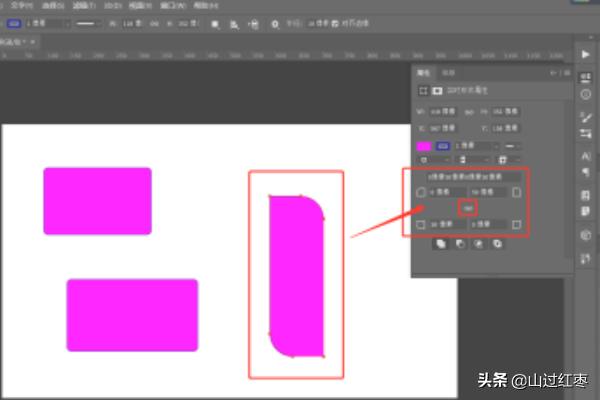Image resolution: width=600 pixels, height=400 pixels.
Task: Click the exclude overlapping shapes pathfinder icon
Action: (x=496, y=243)
